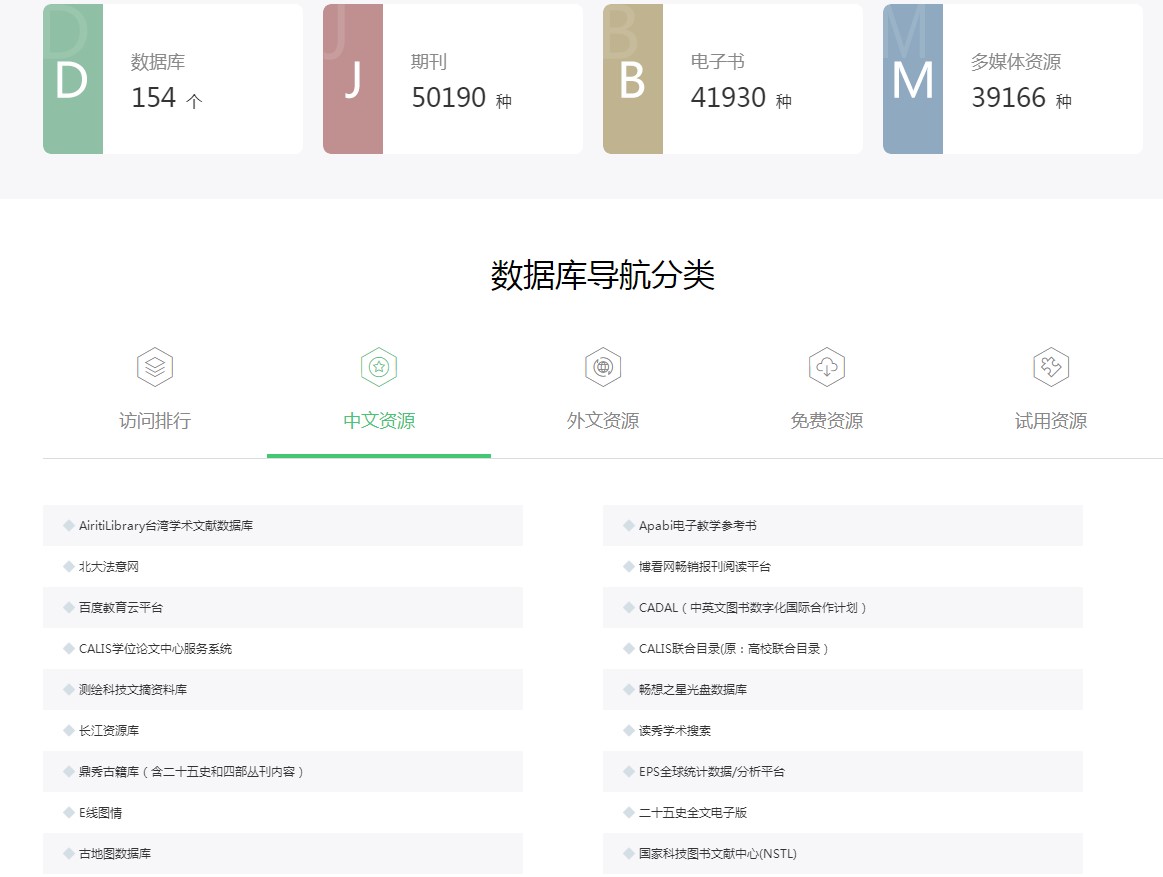
Task: Open CALIS学位论文中心服务系统 link
Action: click(155, 649)
